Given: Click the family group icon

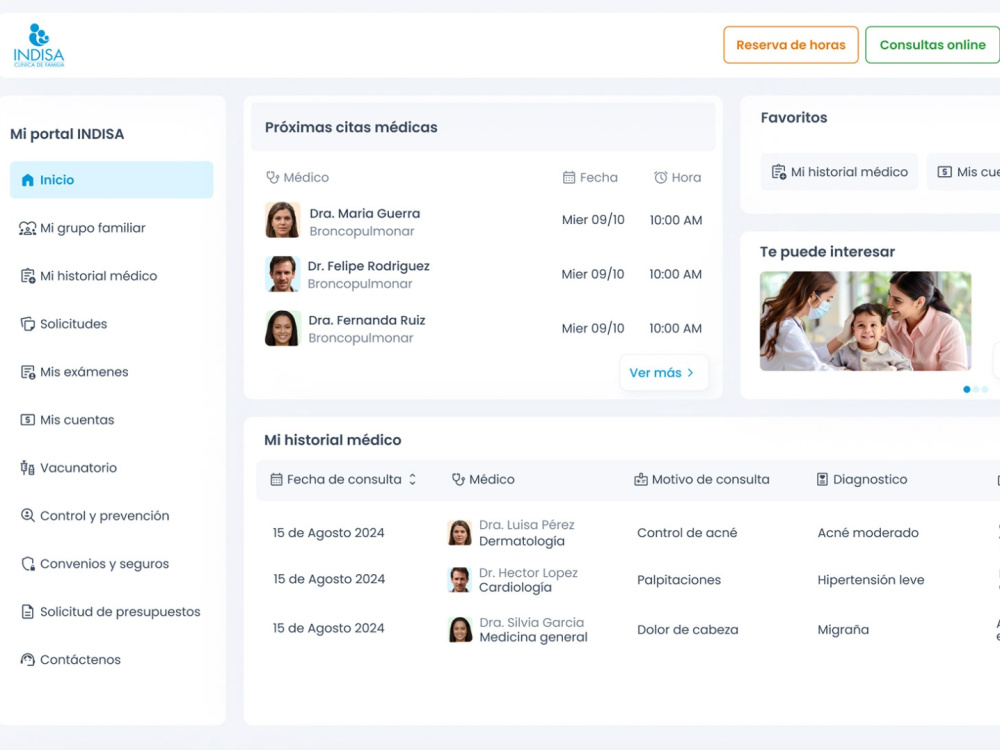Looking at the screenshot, I should click(x=27, y=228).
